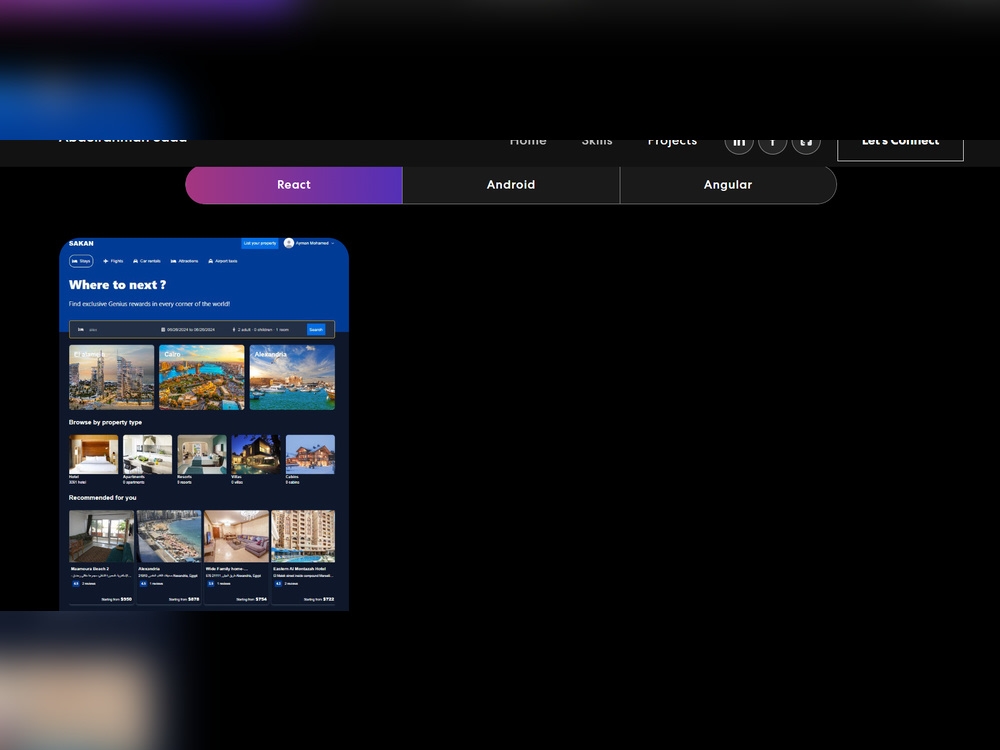Go to the Home navbar link
The height and width of the screenshot is (750, 1000).
pyautogui.click(x=528, y=144)
